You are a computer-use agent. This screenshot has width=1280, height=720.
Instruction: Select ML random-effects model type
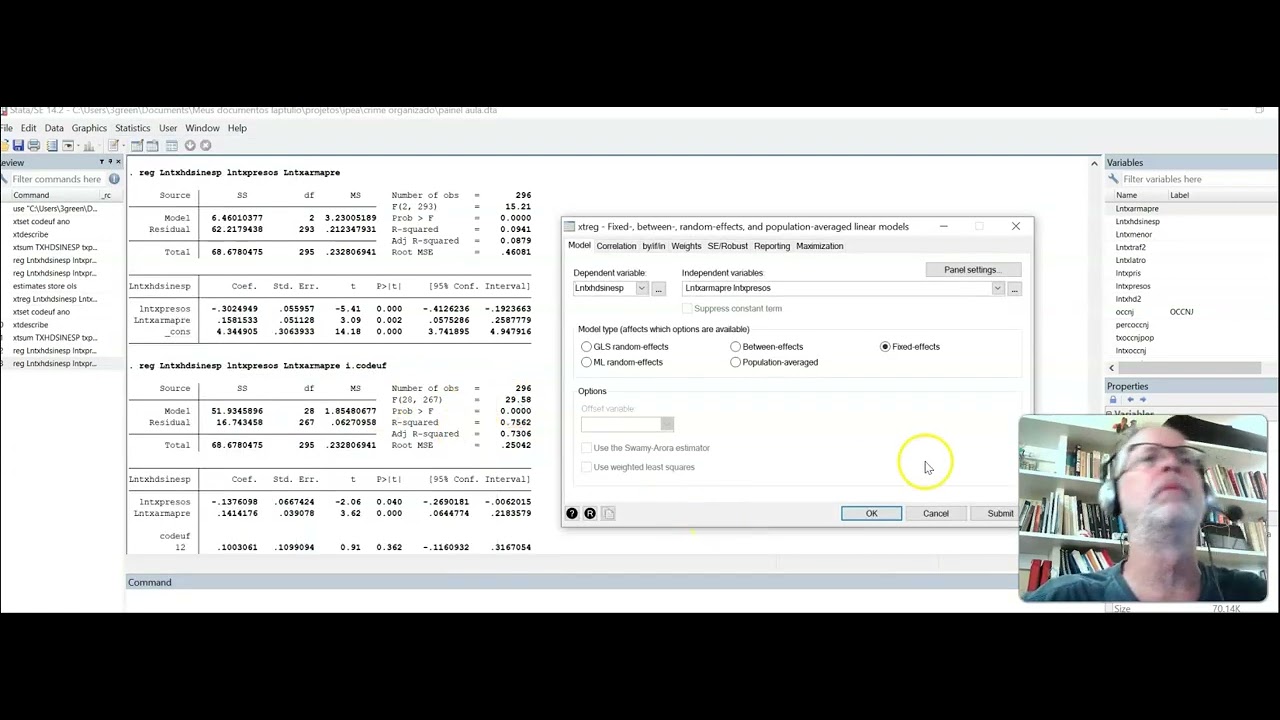point(586,362)
